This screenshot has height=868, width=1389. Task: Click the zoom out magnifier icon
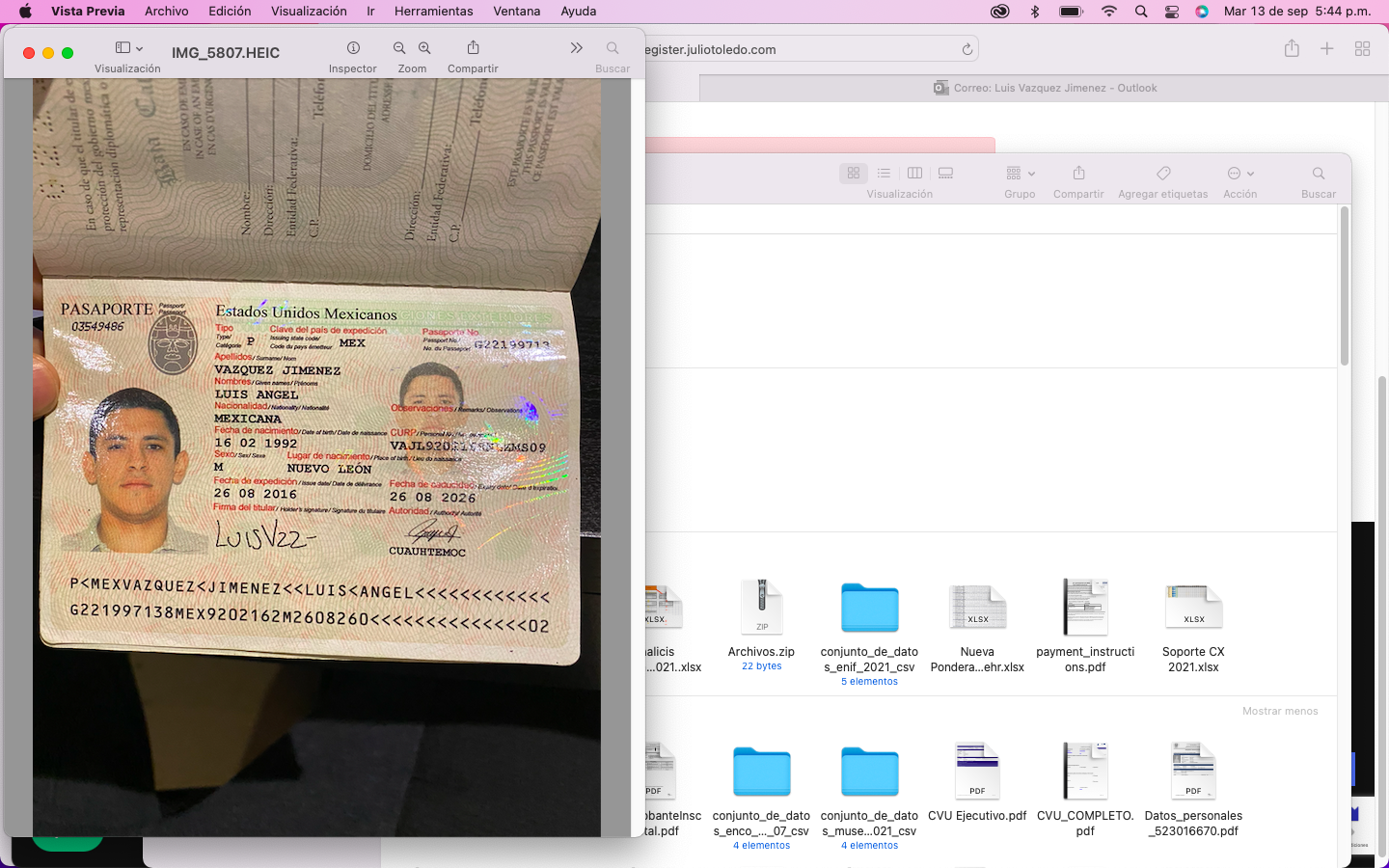click(x=399, y=48)
